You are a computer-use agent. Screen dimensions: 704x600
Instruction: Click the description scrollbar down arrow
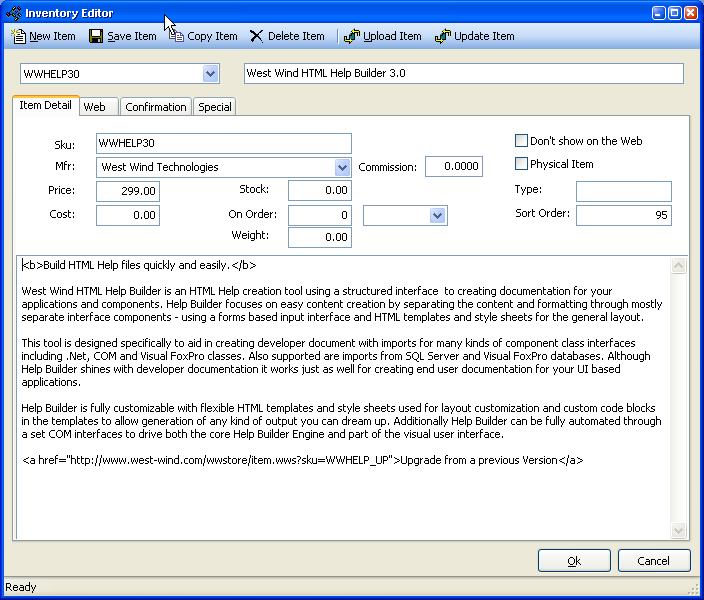pos(679,530)
